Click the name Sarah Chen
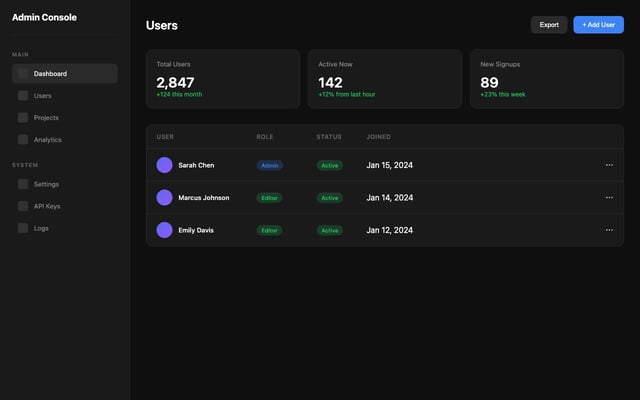The image size is (640, 400). [x=196, y=165]
